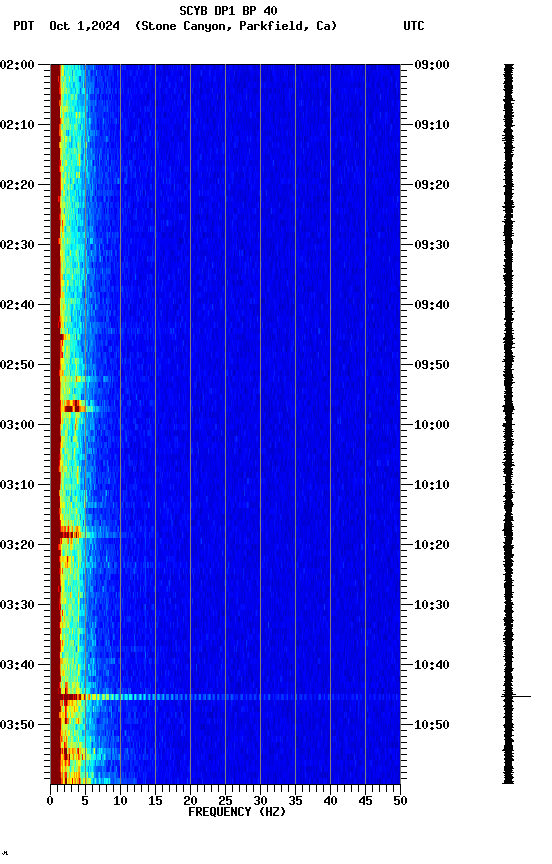The width and height of the screenshot is (552, 864).
Task: Click the '03:10' PDT time label
Action: click(x=17, y=485)
